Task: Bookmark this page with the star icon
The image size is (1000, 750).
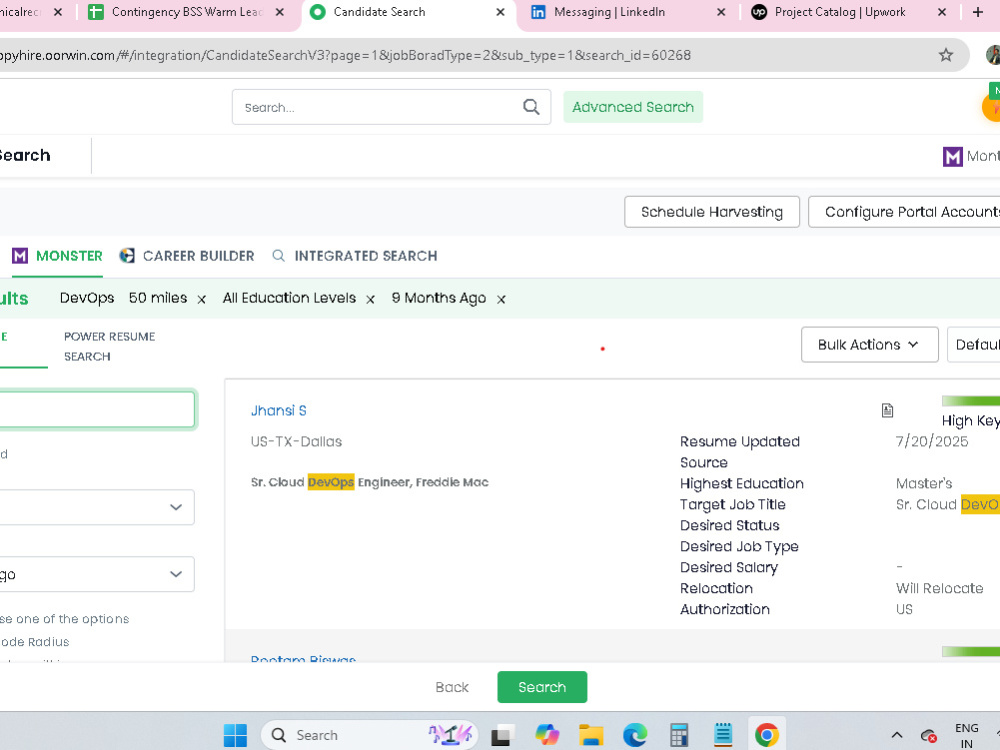Action: 946,55
